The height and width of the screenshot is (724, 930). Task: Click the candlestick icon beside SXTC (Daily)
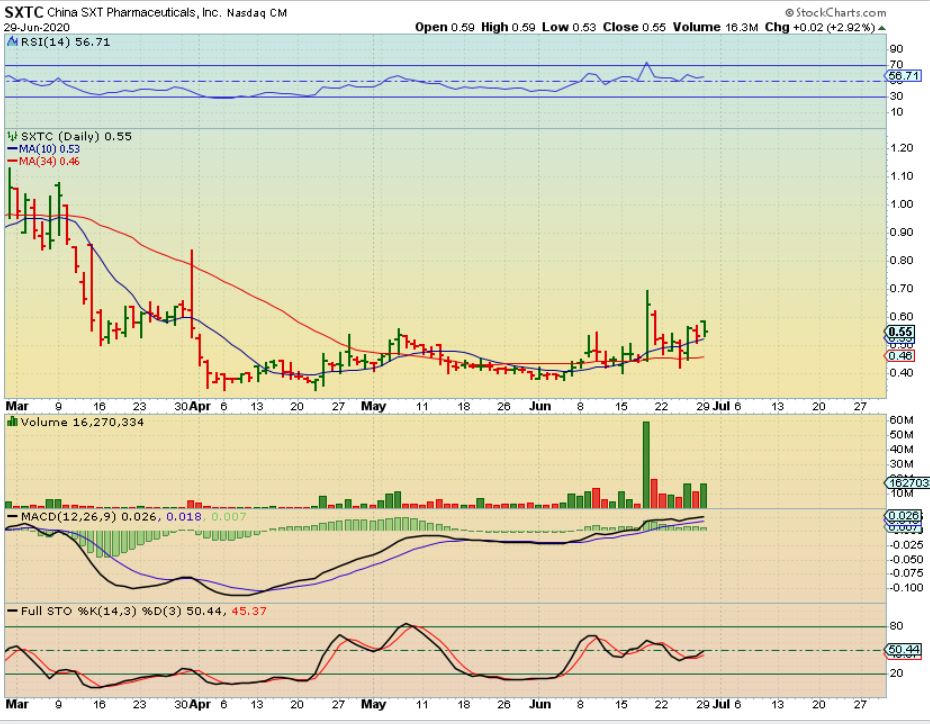[x=11, y=135]
